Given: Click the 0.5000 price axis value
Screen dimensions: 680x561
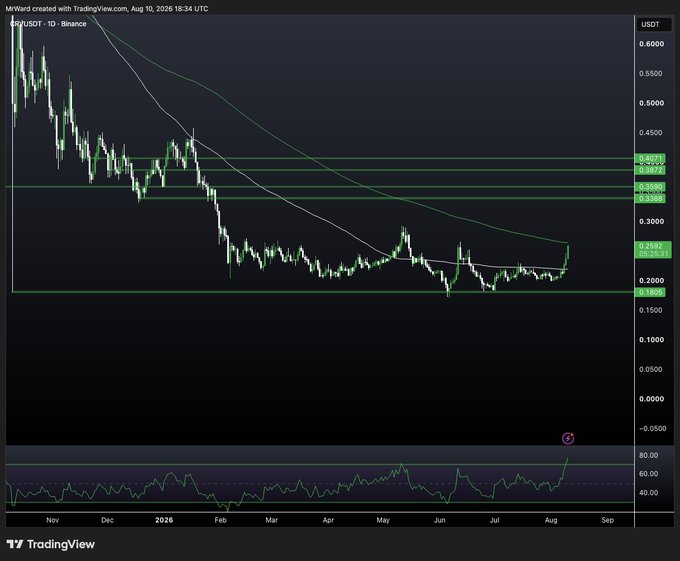Looking at the screenshot, I should coord(651,103).
